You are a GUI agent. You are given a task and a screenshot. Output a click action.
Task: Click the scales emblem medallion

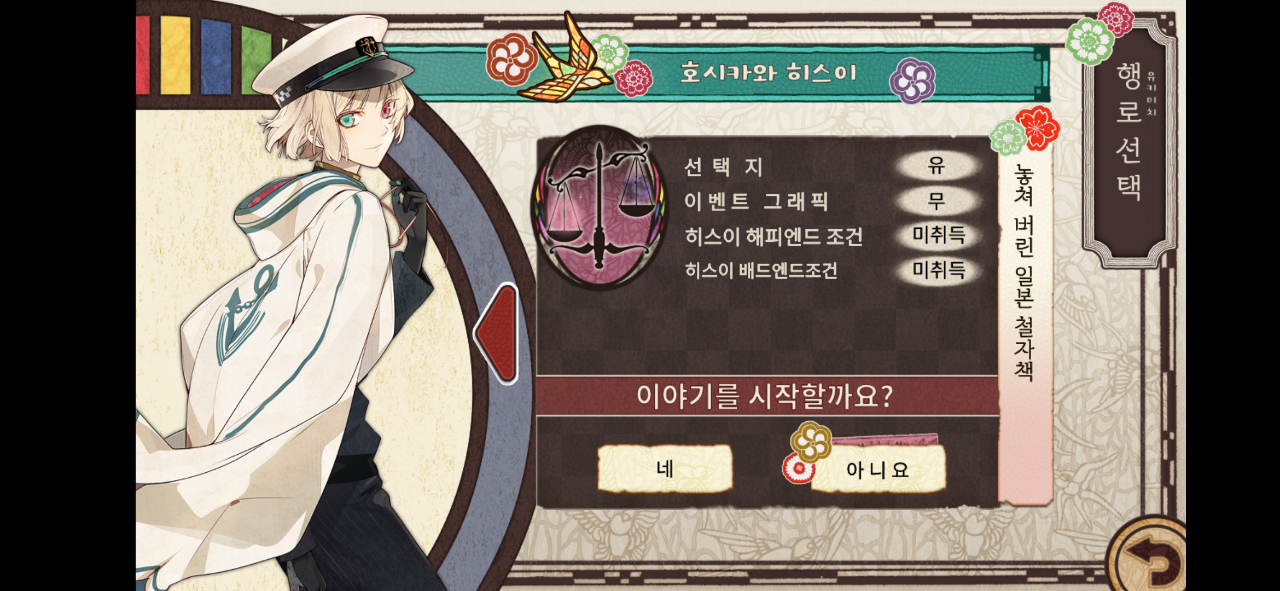tap(599, 207)
